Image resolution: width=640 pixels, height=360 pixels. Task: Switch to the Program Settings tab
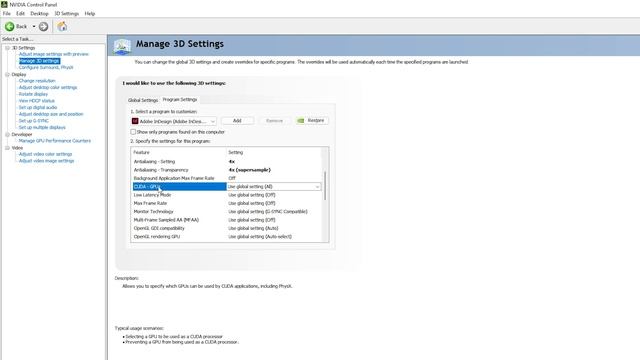coord(180,100)
